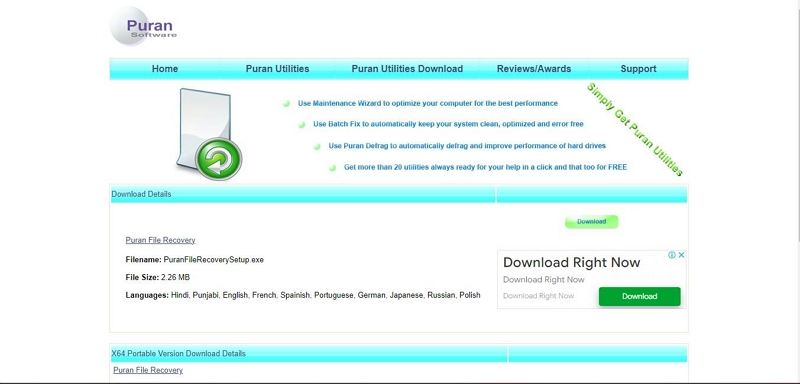Open Puran File Recovery link under Download Details
The image size is (800, 384).
pyautogui.click(x=160, y=240)
